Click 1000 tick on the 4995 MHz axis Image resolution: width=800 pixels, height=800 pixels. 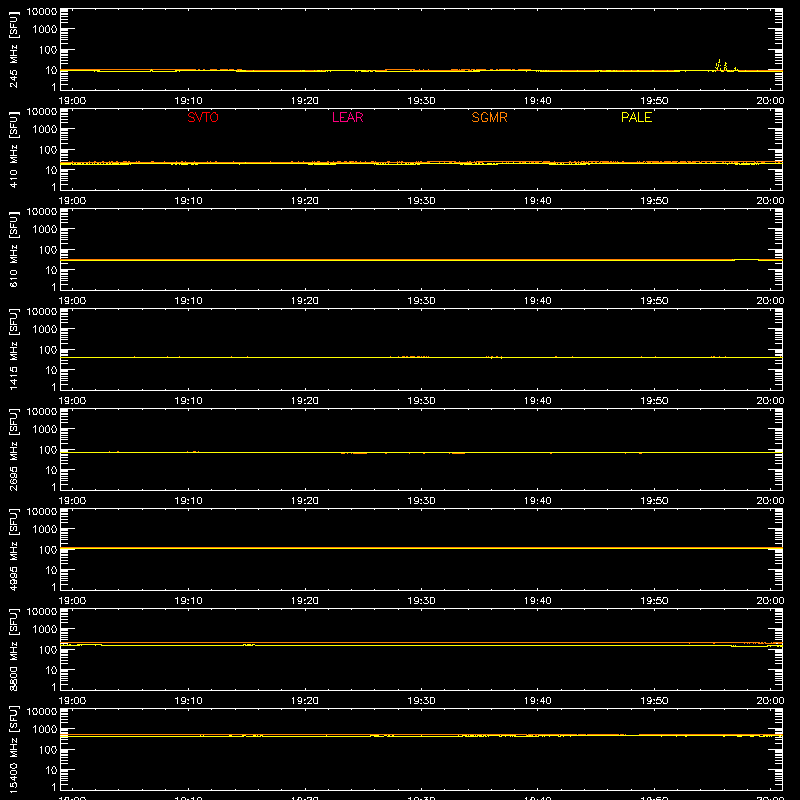pos(45,529)
